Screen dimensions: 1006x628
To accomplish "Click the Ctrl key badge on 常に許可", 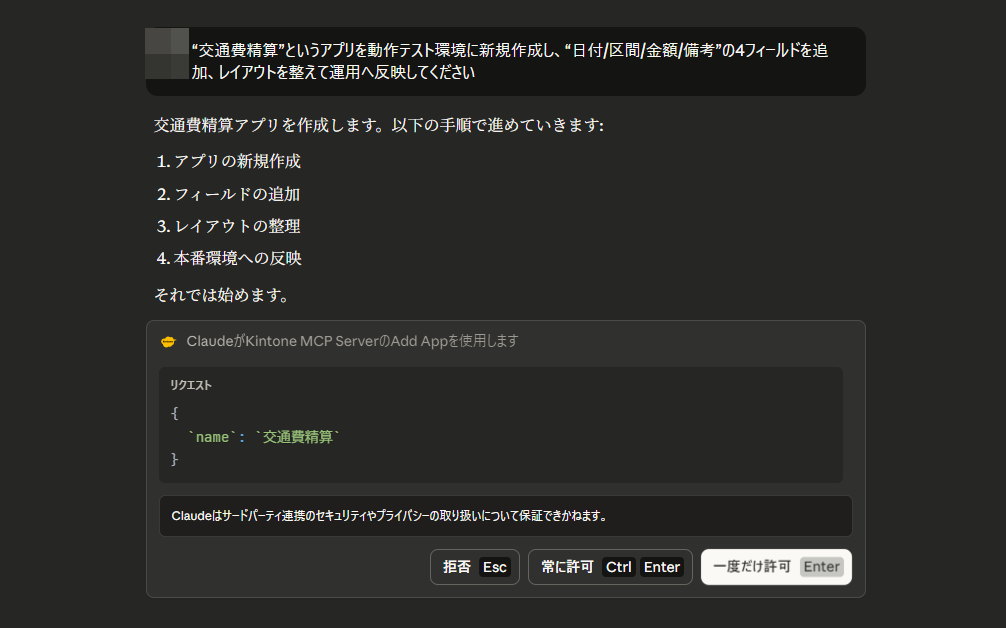I will [619, 567].
